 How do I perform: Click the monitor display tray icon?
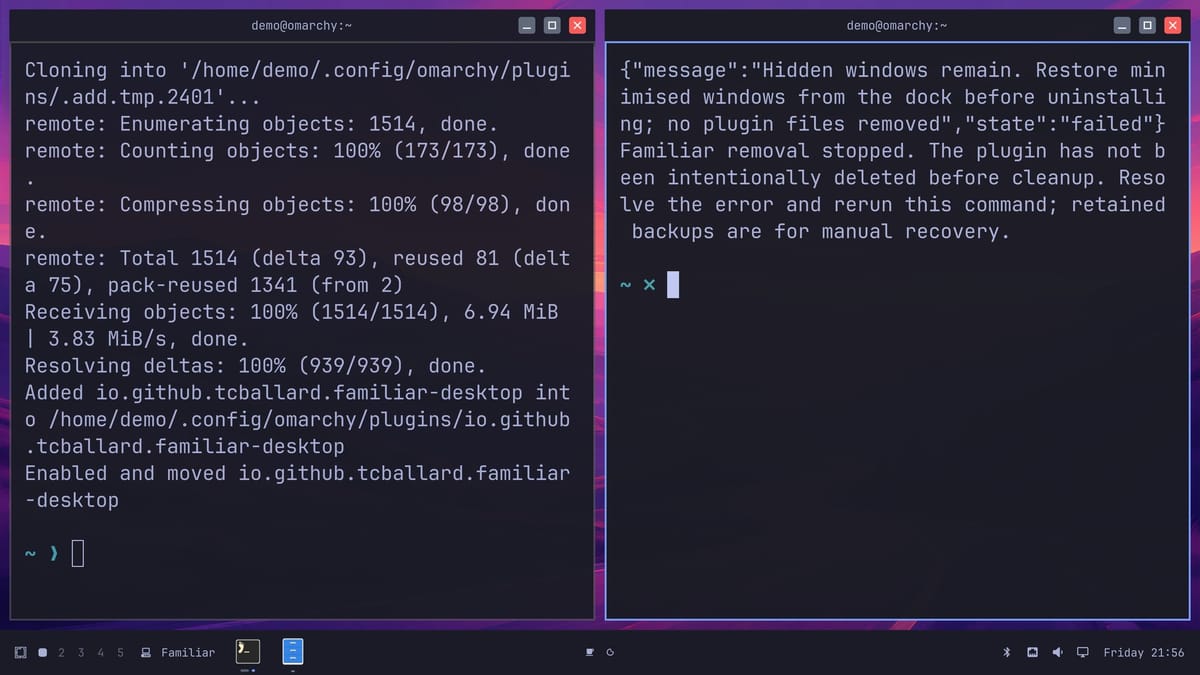coord(1082,652)
